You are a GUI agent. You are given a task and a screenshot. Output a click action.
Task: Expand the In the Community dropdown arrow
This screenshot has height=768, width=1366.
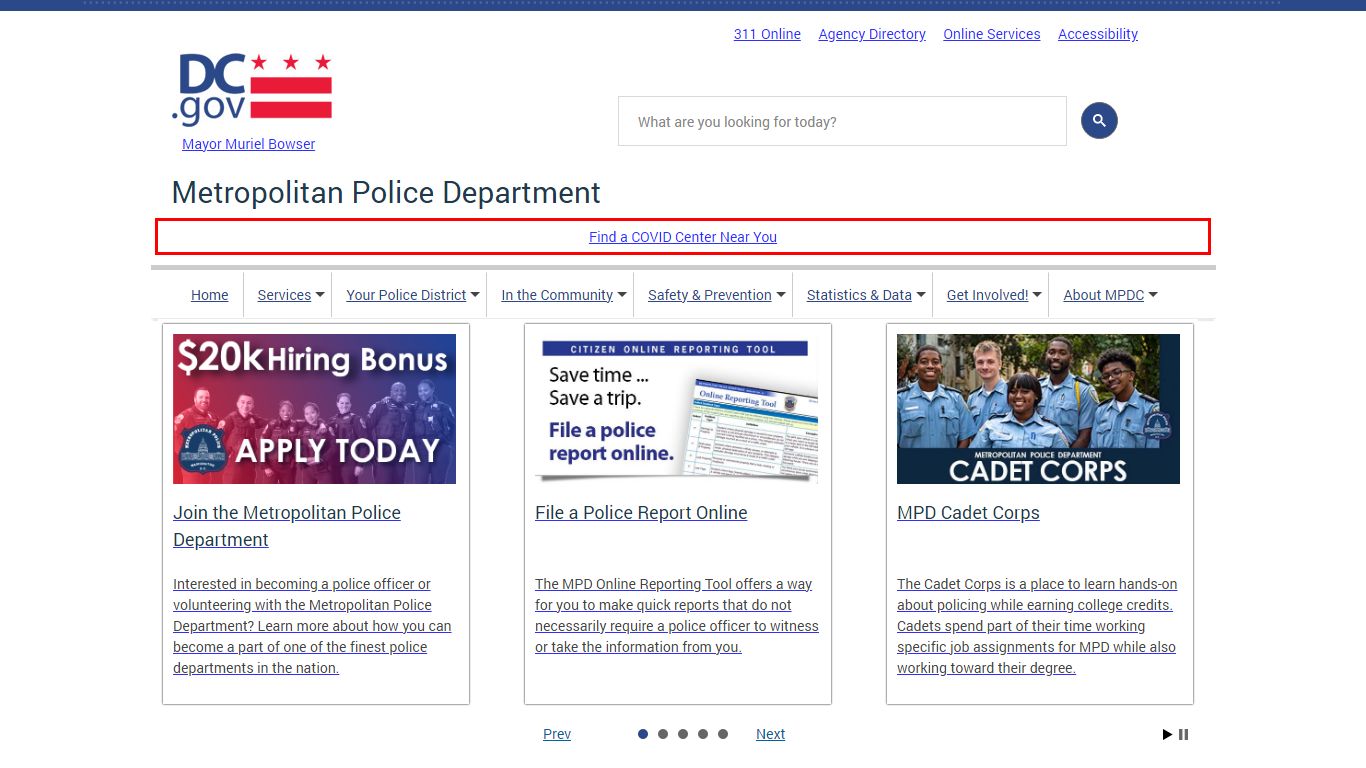pos(622,295)
